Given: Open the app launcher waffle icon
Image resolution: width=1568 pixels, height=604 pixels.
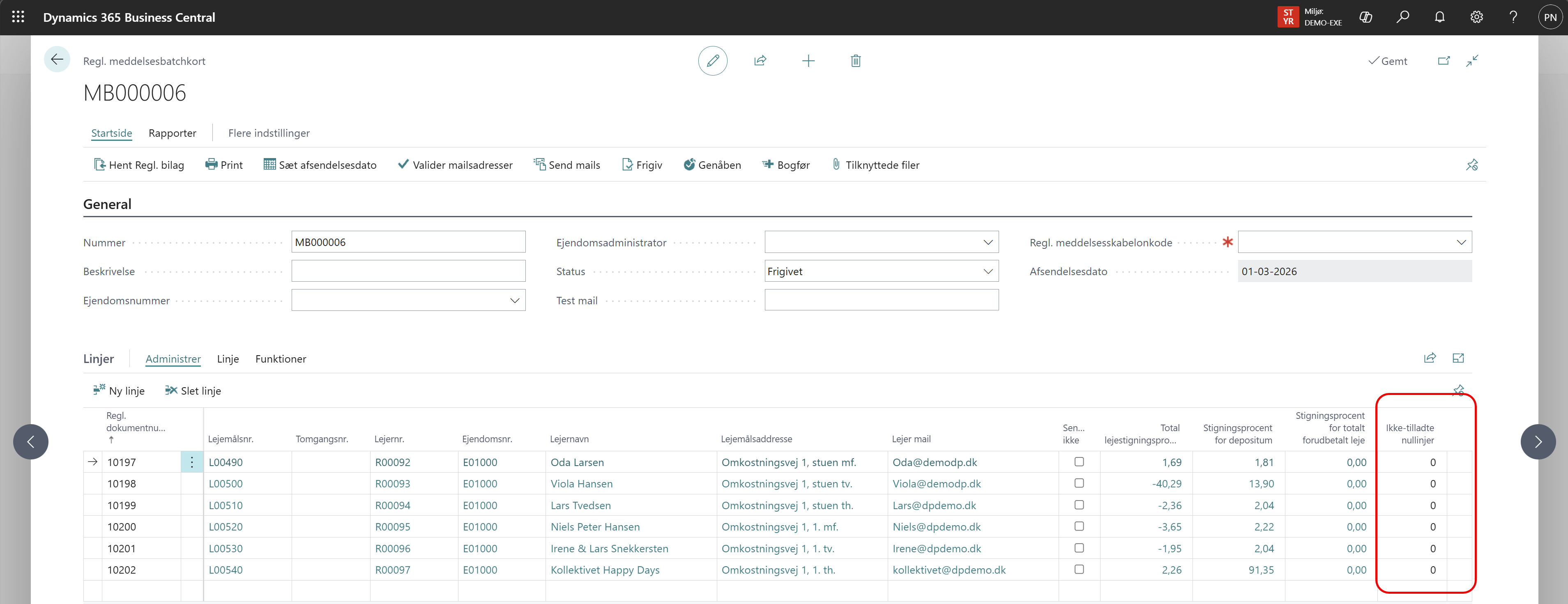Looking at the screenshot, I should 18,17.
